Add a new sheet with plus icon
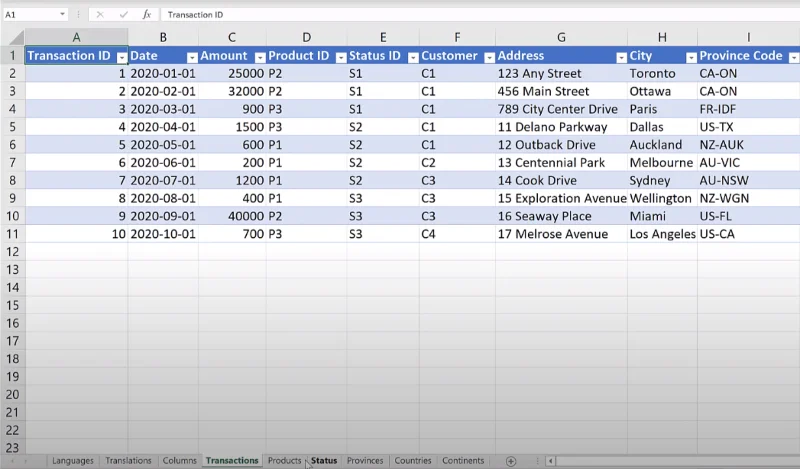The height and width of the screenshot is (469, 800). tap(511, 461)
